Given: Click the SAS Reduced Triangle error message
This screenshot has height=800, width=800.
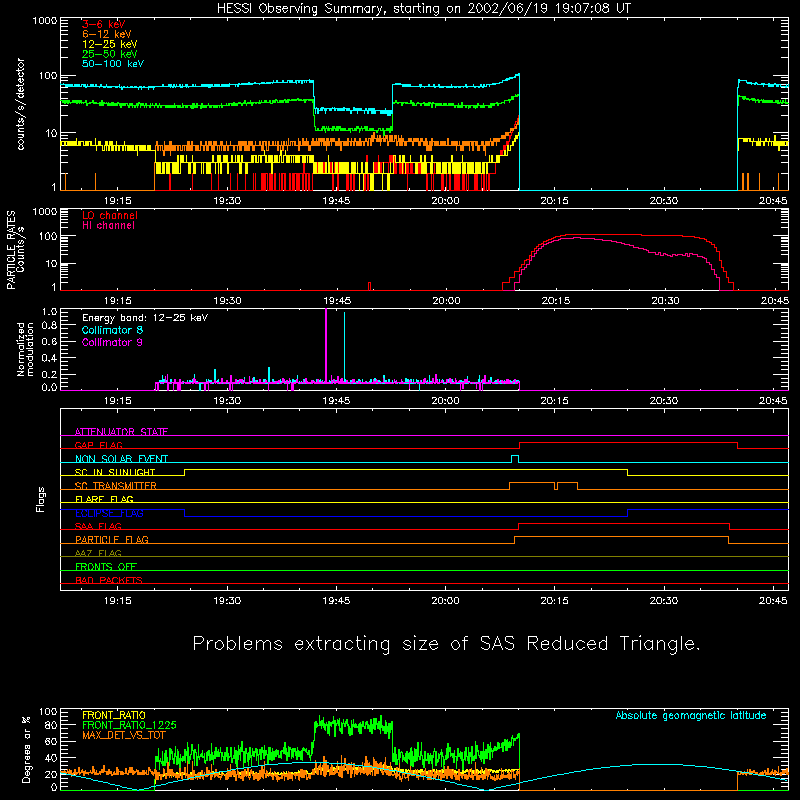Looking at the screenshot, I should coord(446,644).
